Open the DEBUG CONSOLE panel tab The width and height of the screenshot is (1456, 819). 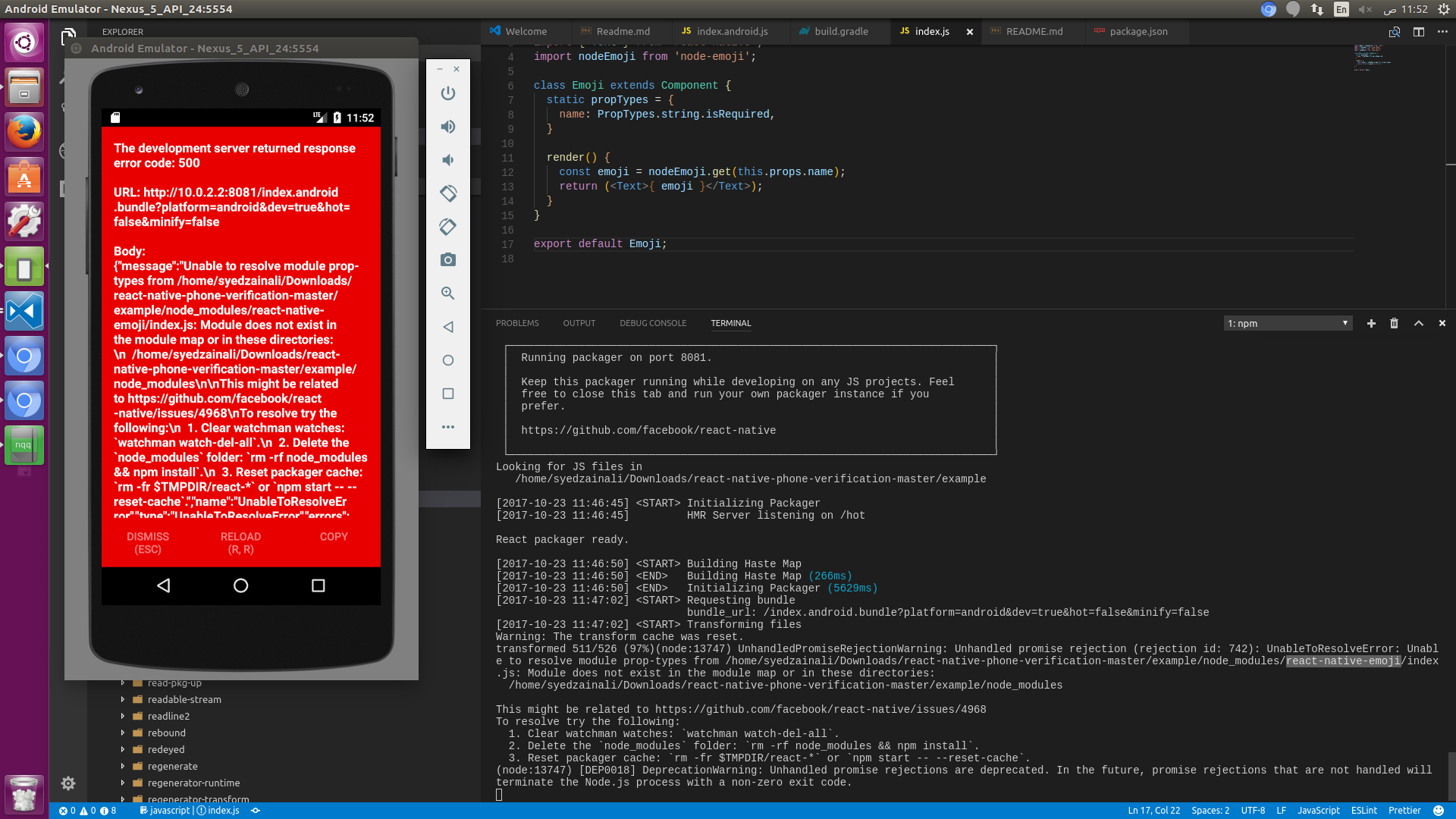[x=653, y=324]
